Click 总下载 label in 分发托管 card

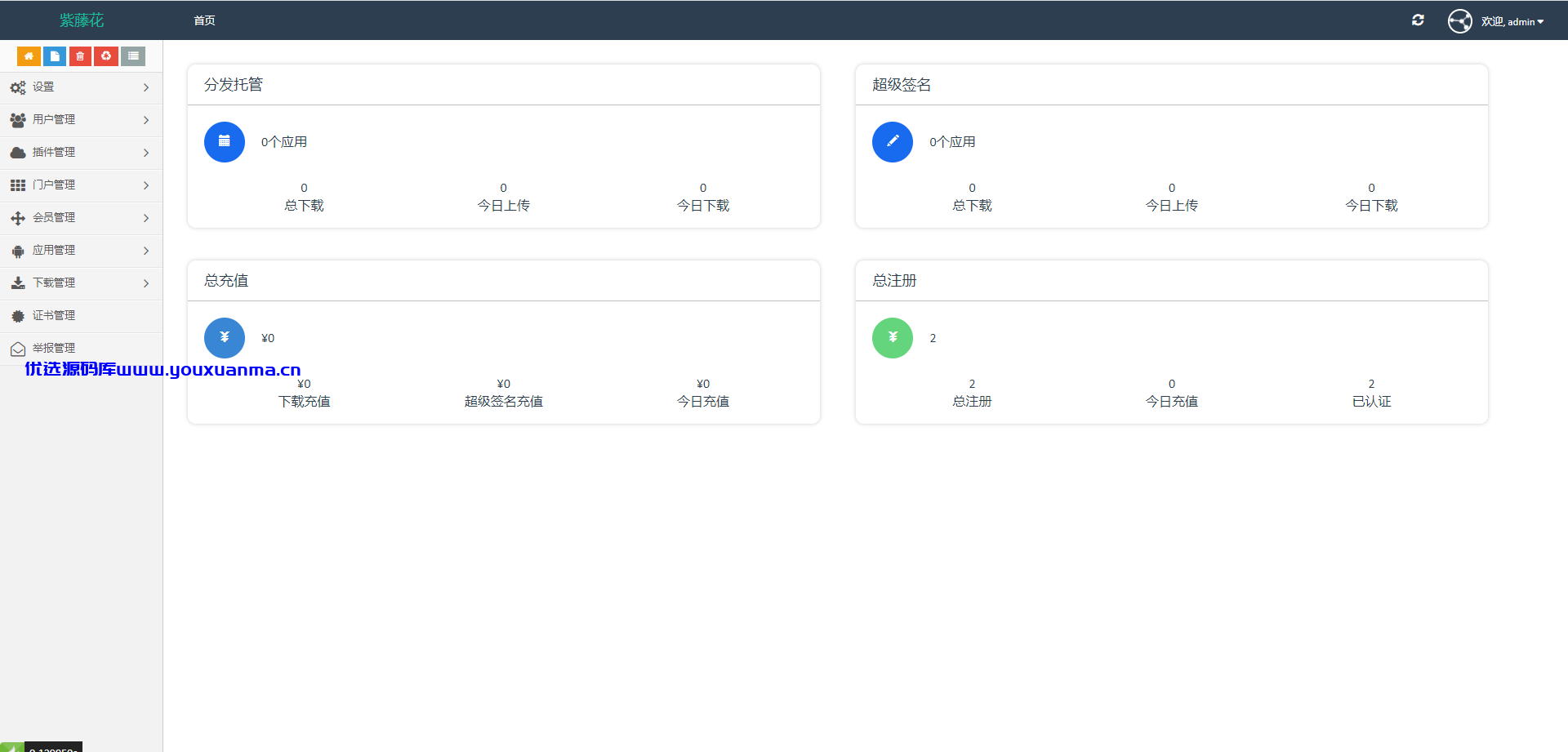(304, 206)
